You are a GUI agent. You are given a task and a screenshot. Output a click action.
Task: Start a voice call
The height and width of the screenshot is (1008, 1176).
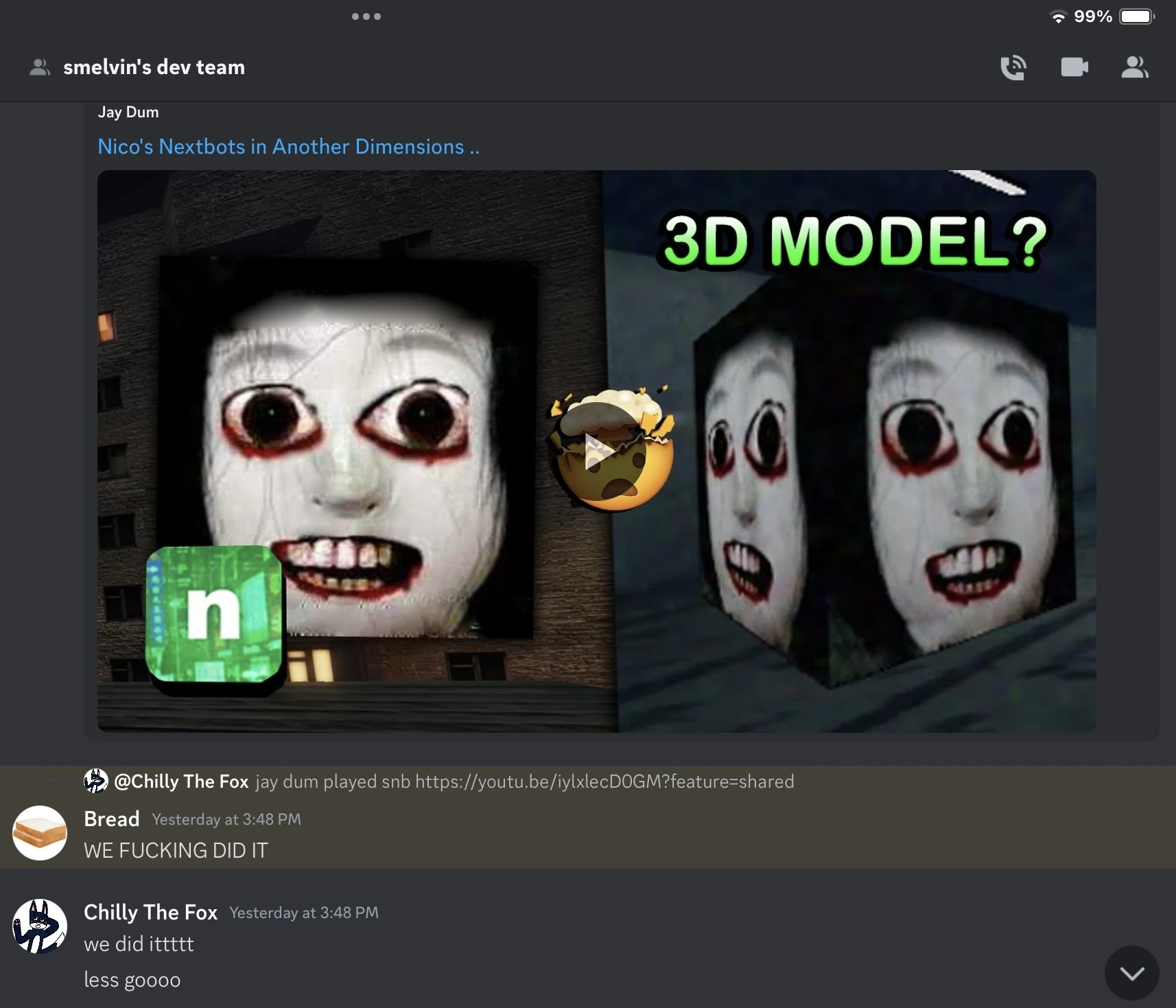pos(1014,67)
